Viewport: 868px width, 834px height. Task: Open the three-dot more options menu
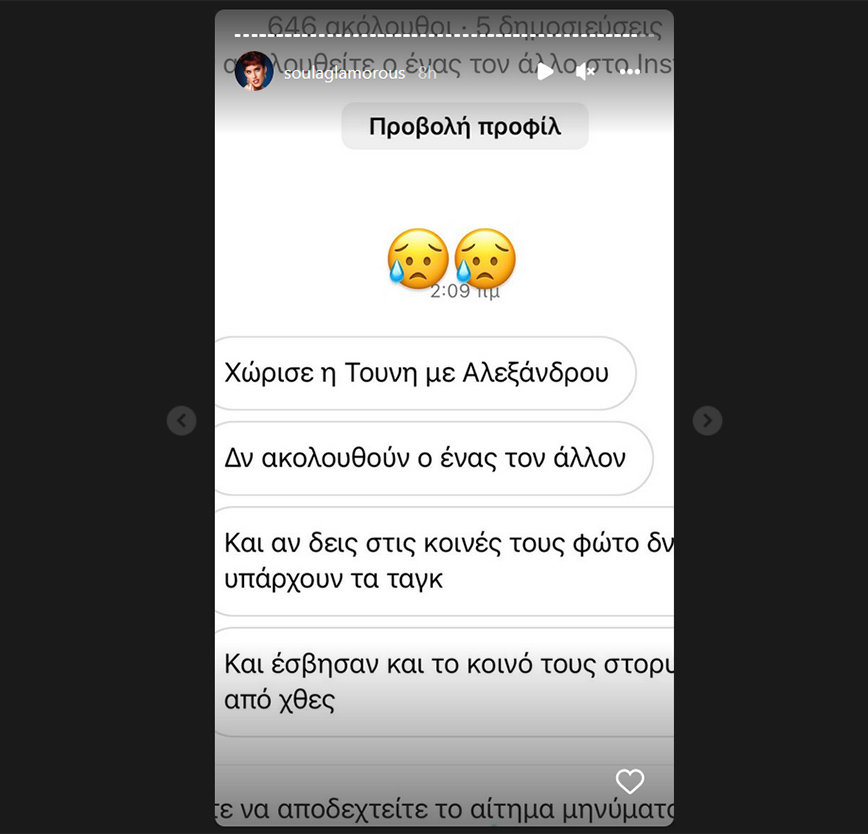630,72
